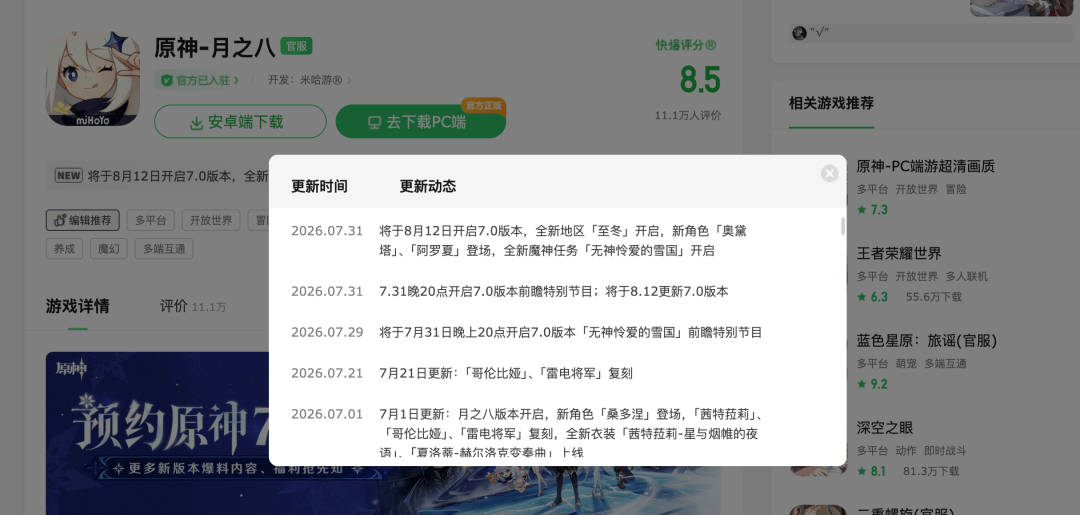This screenshot has width=1080, height=515.
Task: Close the update history popup
Action: [x=829, y=174]
